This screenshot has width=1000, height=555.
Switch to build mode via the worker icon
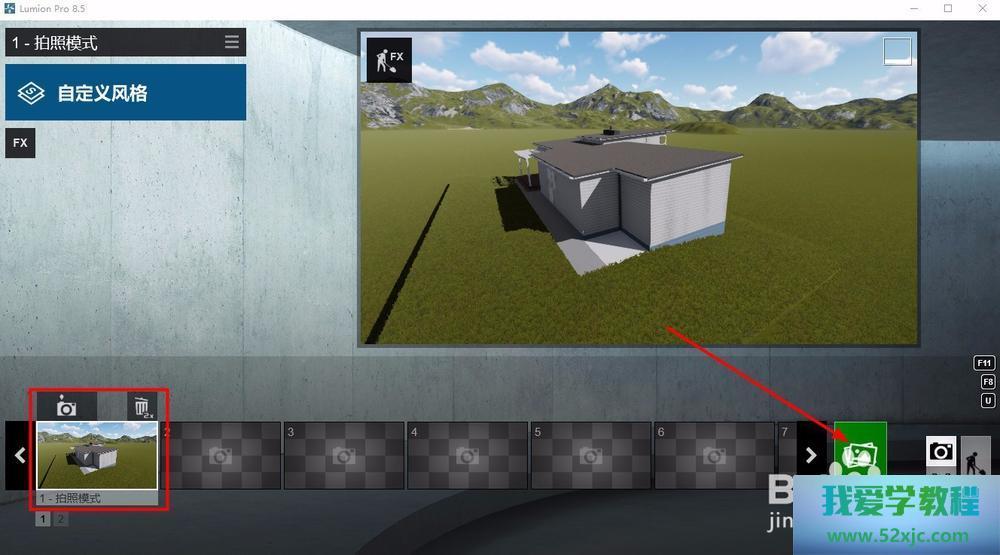974,458
